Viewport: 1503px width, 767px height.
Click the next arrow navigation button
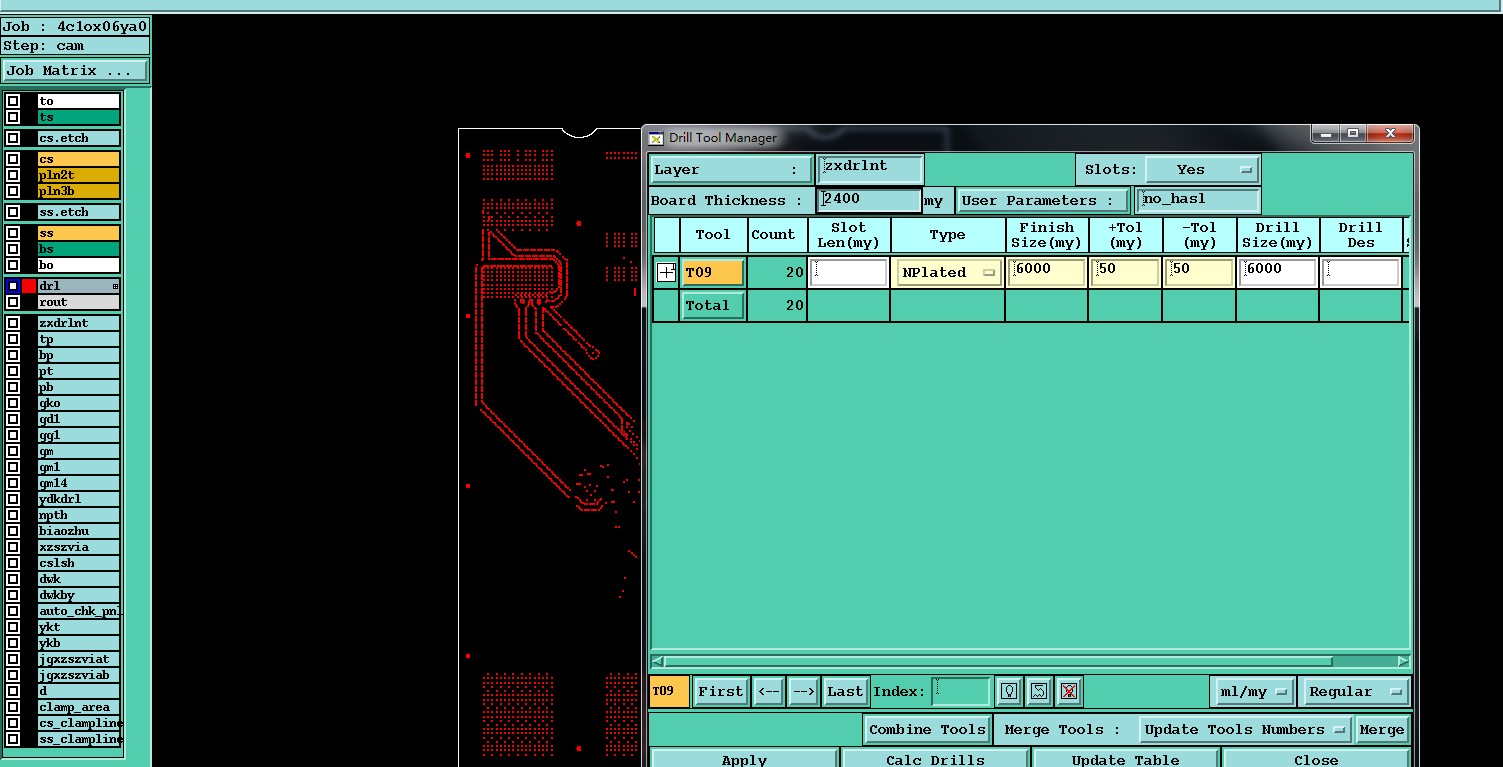coord(803,691)
